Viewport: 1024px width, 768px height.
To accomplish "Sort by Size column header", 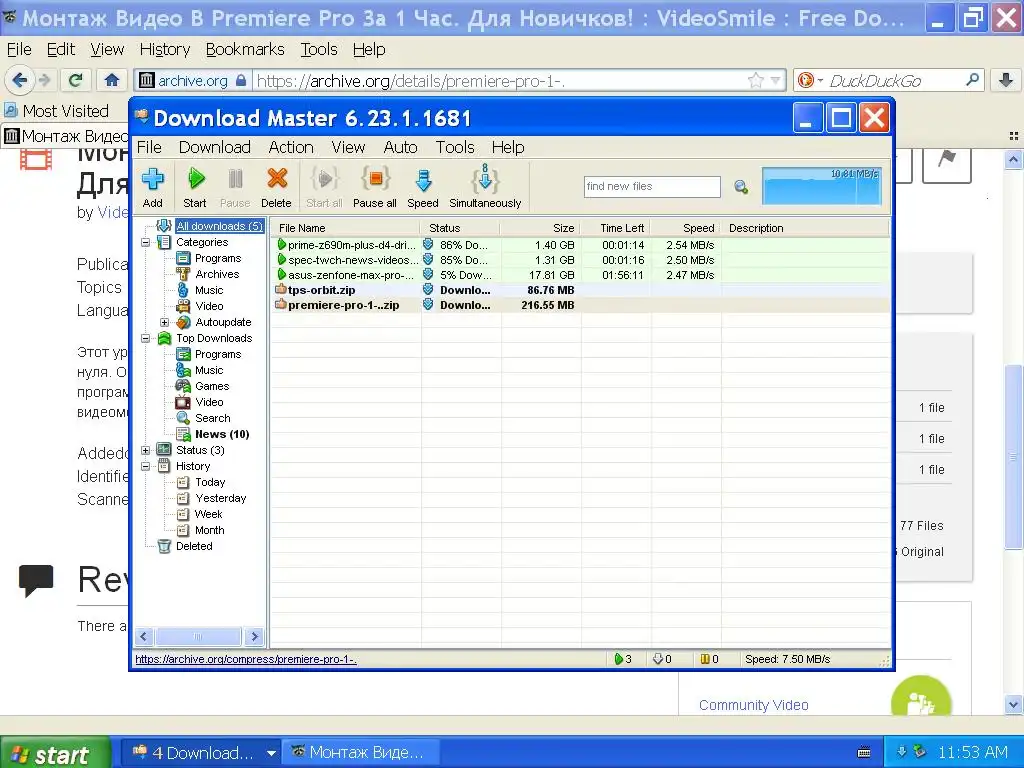I will click(540, 228).
